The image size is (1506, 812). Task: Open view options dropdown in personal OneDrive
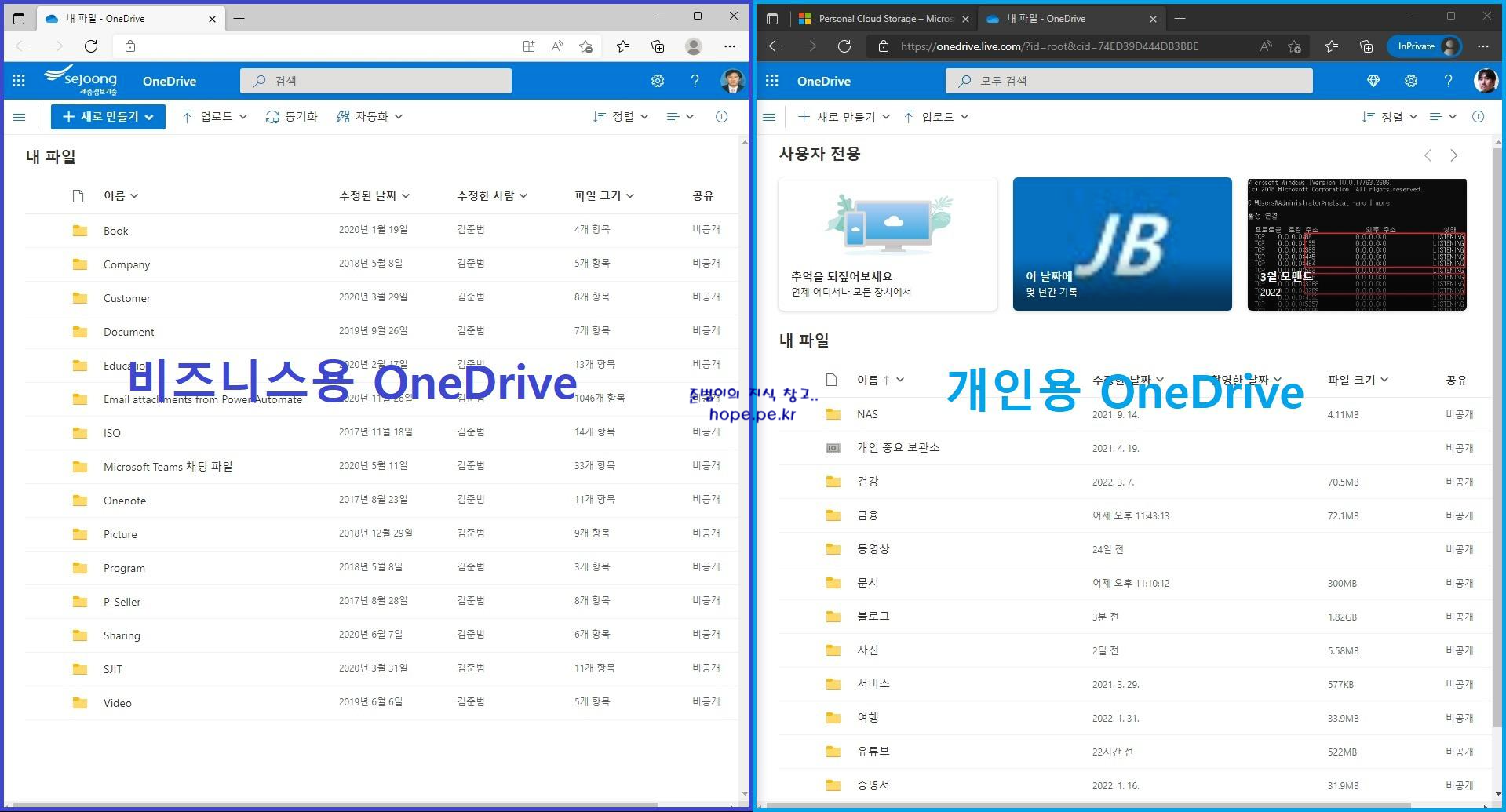click(x=1442, y=117)
